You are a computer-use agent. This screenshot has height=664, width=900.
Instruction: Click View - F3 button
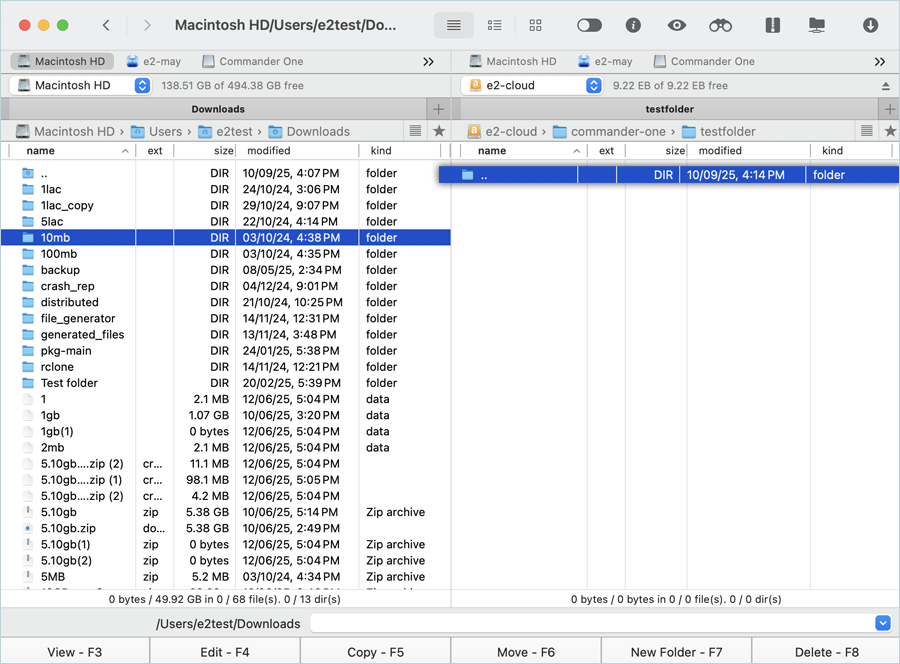pos(75,652)
